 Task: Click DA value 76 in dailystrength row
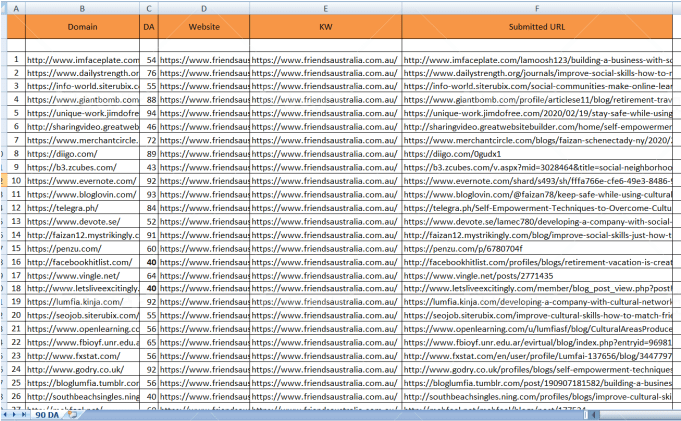coord(149,73)
